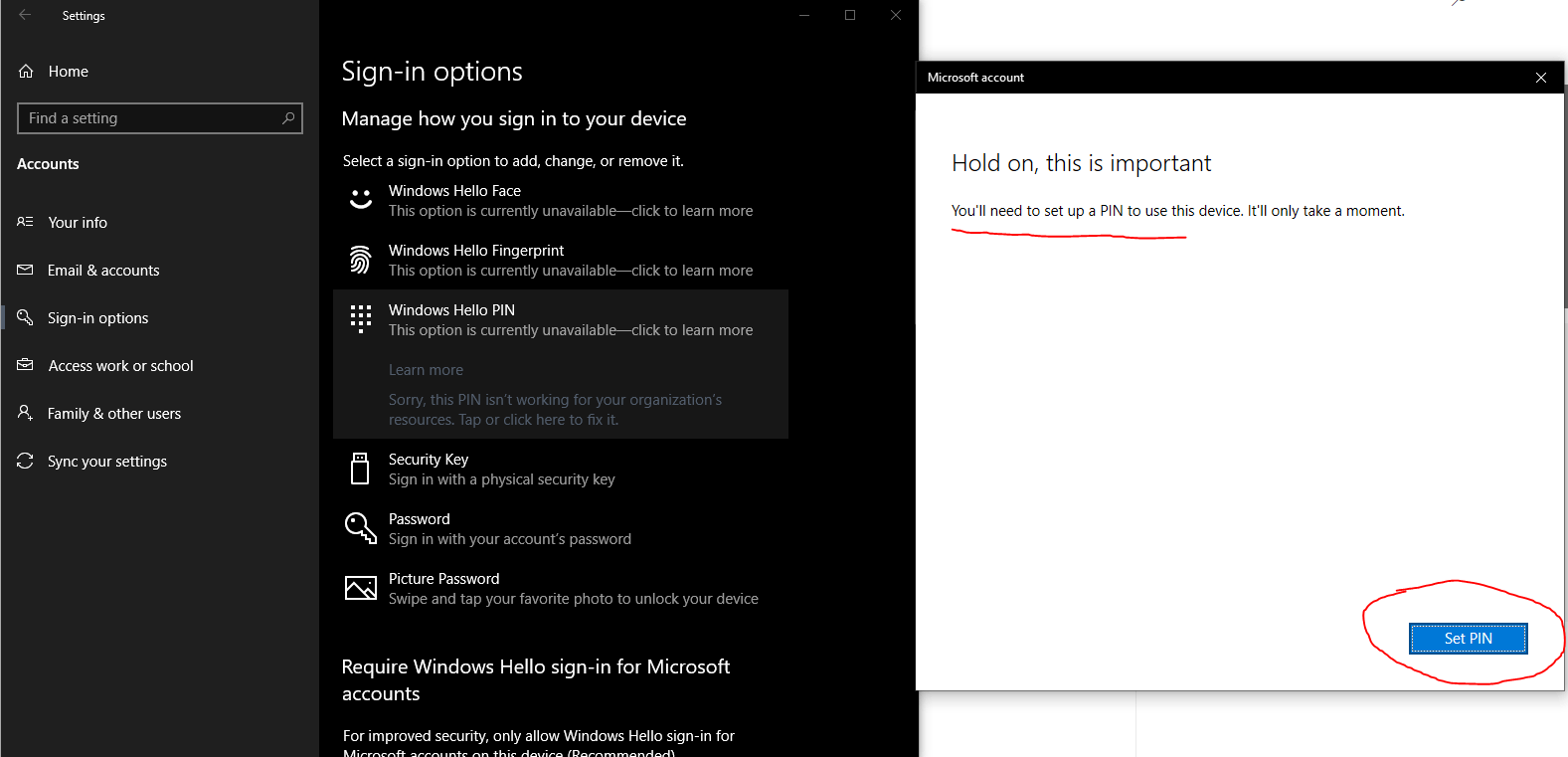Click the Accounts section heading
1568x757 pixels.
click(48, 164)
